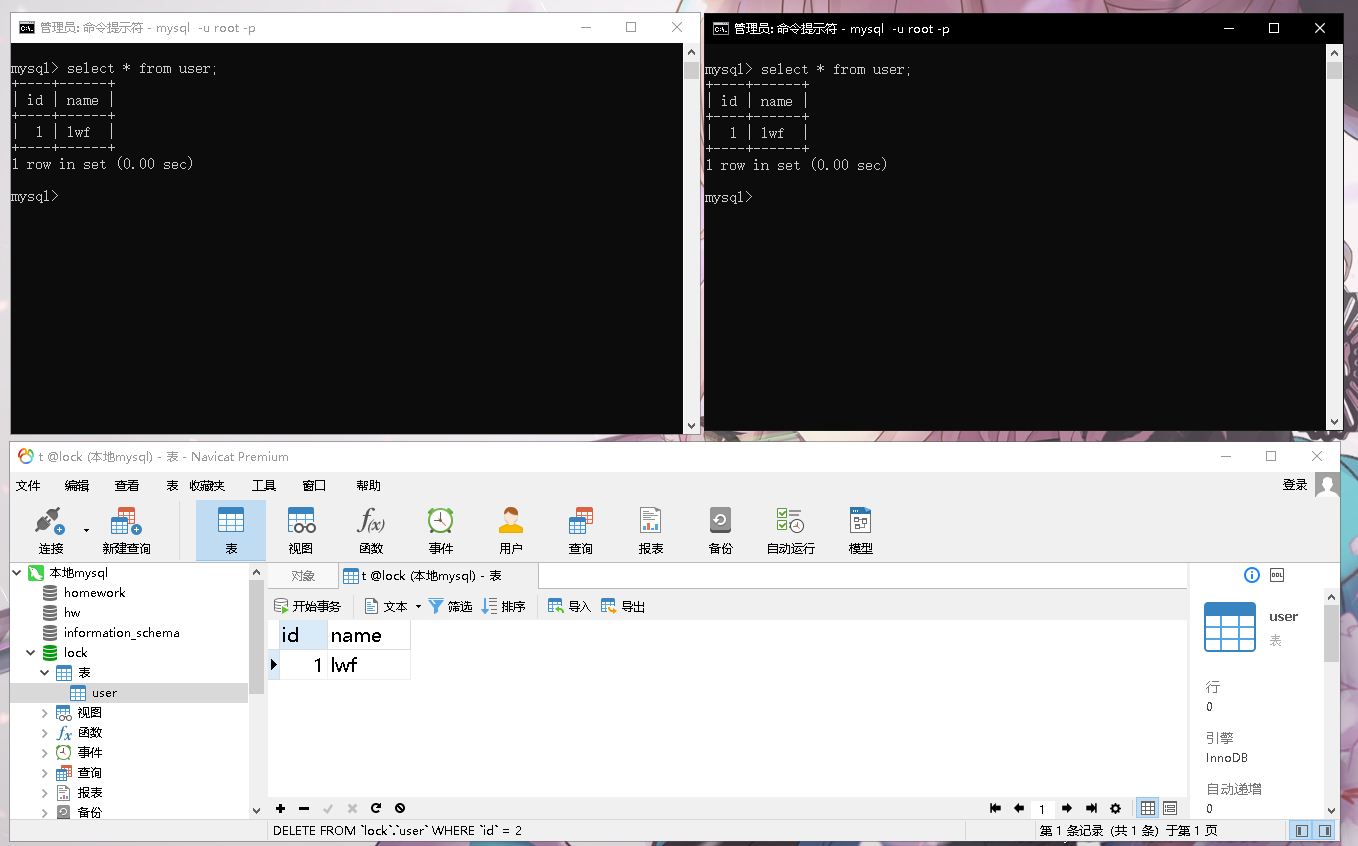Click the 文本 button

tap(386, 606)
